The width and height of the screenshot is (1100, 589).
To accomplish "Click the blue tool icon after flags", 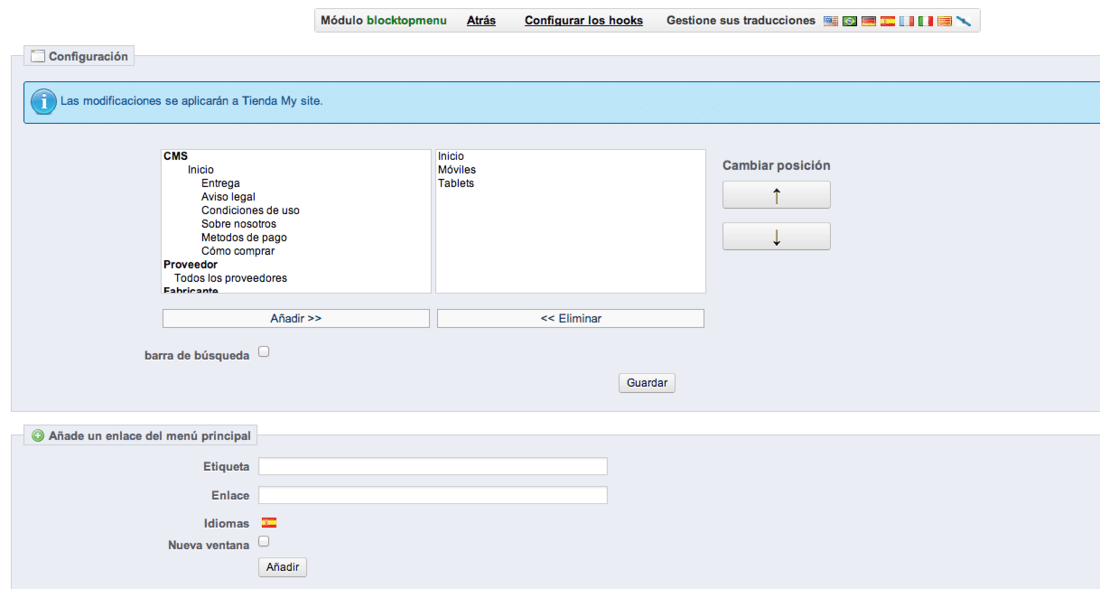I will [964, 21].
